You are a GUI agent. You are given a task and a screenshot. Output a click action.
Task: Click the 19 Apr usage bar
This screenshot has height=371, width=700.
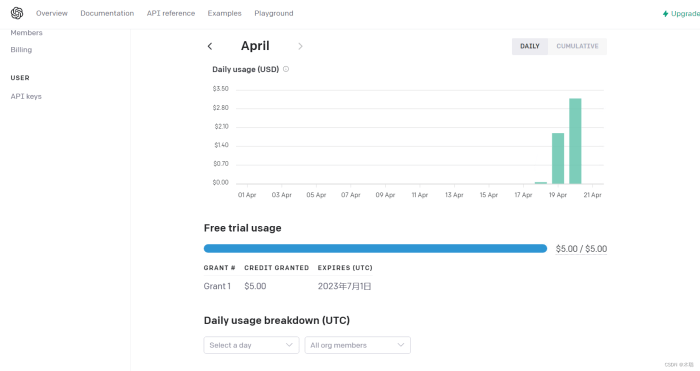click(558, 158)
